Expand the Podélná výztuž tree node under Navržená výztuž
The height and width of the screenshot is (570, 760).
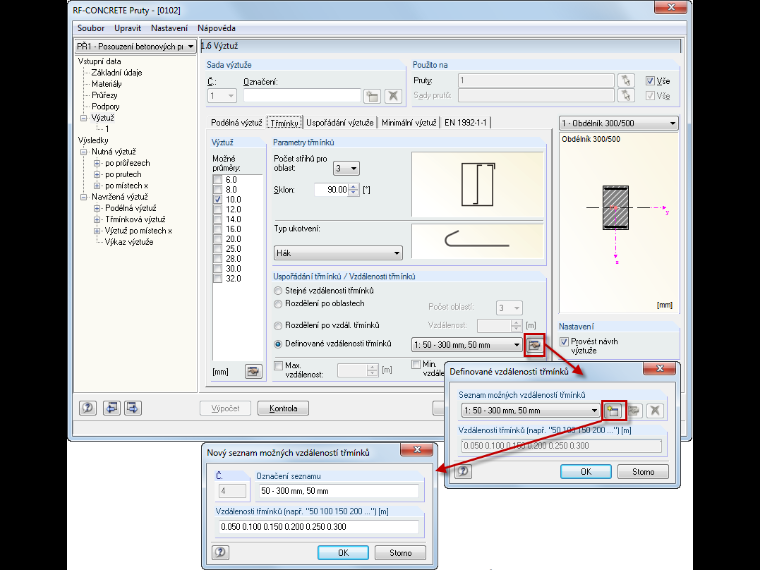point(97,208)
